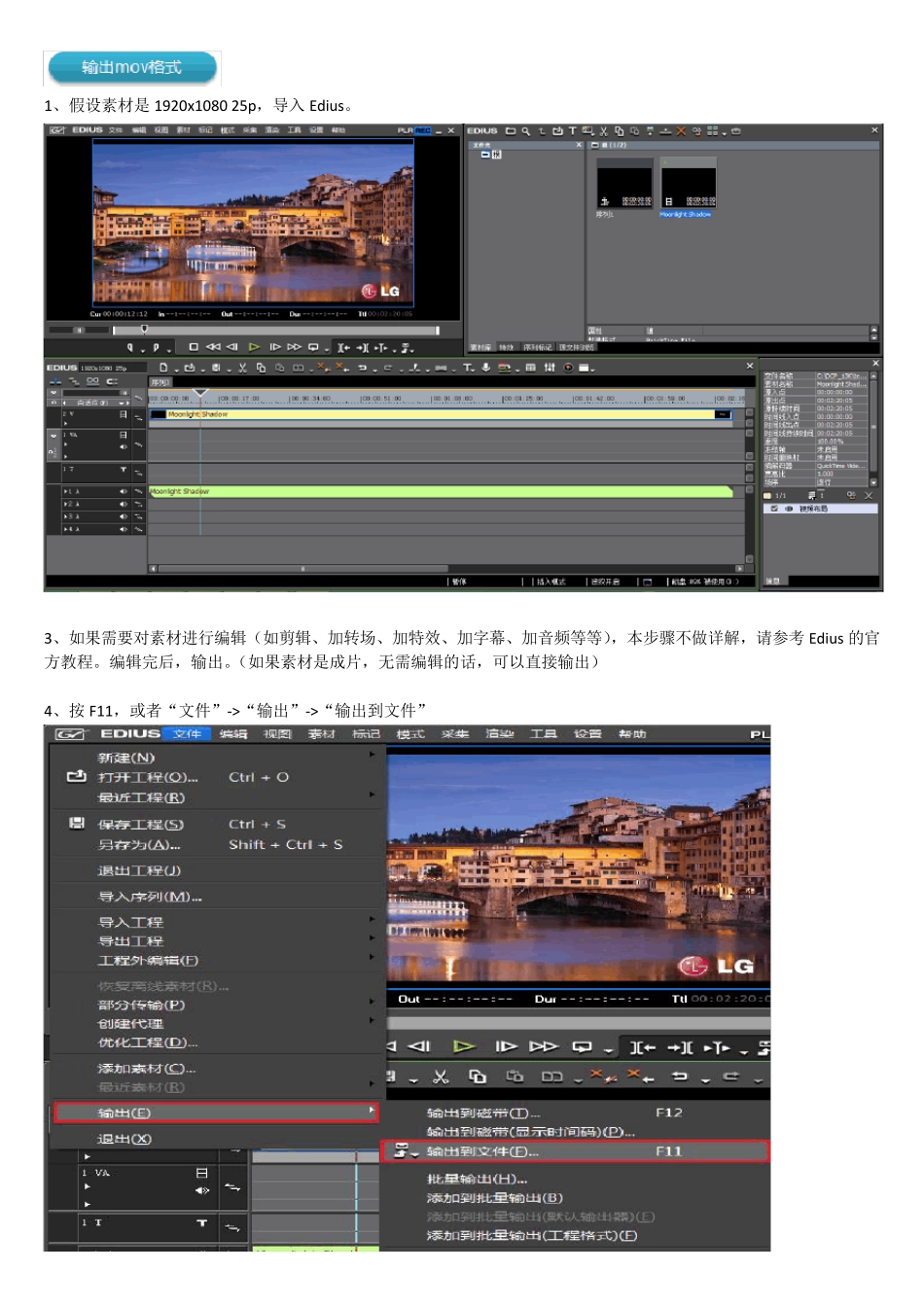
Task: Toggle the 视频布局 checkbox in the info panel
Action: tap(774, 509)
